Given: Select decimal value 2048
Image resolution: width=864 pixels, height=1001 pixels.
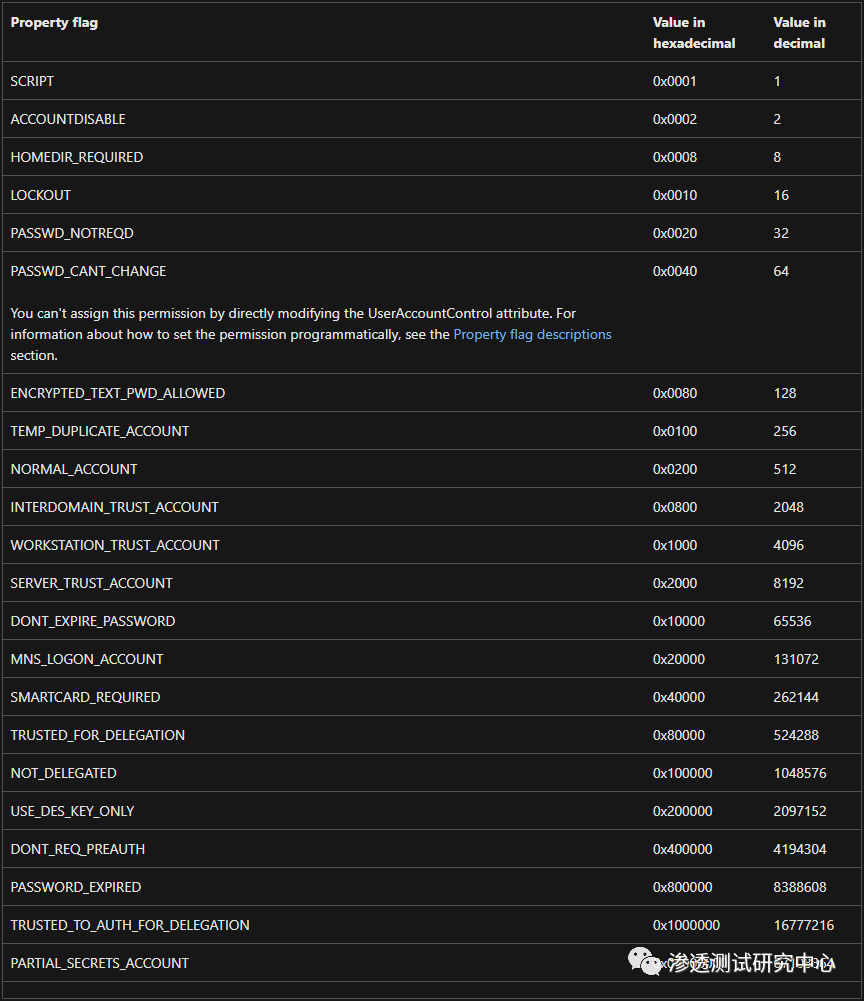Looking at the screenshot, I should click(789, 507).
